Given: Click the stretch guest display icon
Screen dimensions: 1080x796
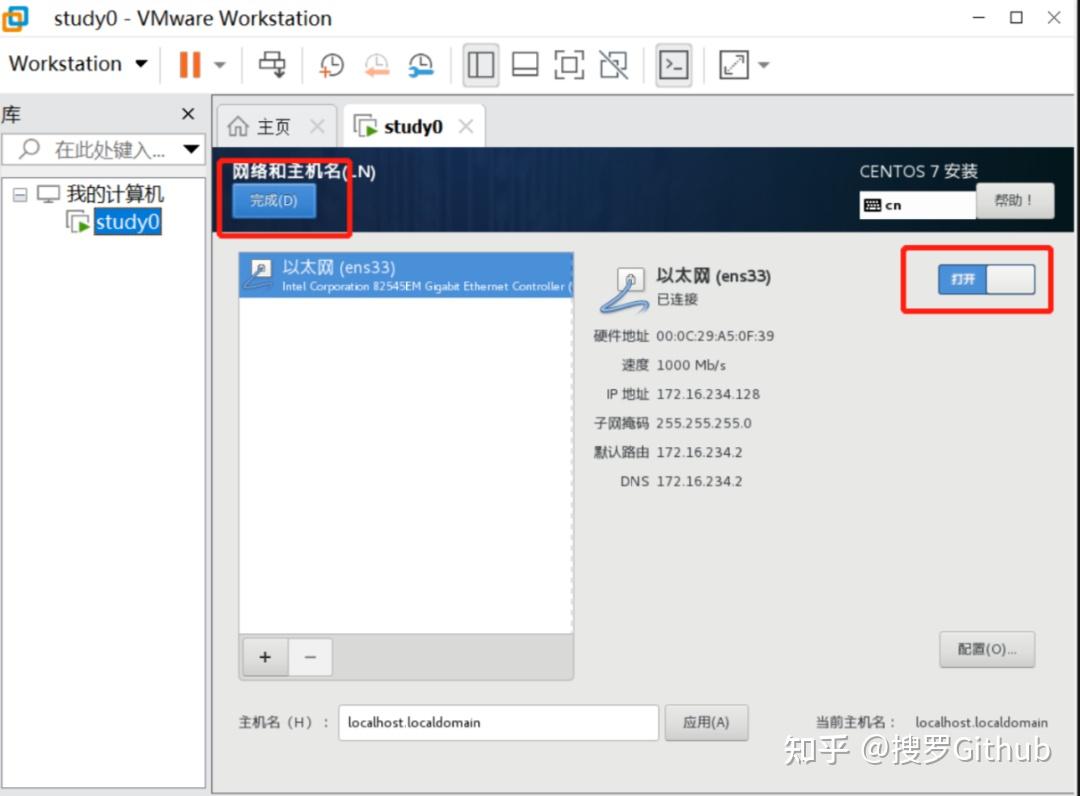Looking at the screenshot, I should coord(734,65).
